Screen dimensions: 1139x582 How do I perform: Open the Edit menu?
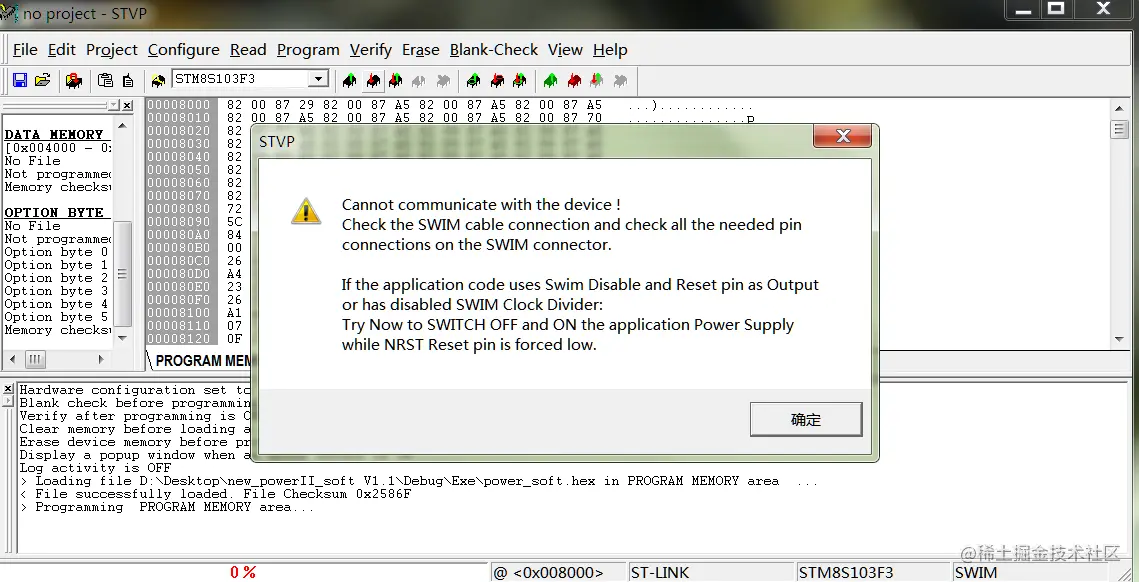tap(62, 50)
